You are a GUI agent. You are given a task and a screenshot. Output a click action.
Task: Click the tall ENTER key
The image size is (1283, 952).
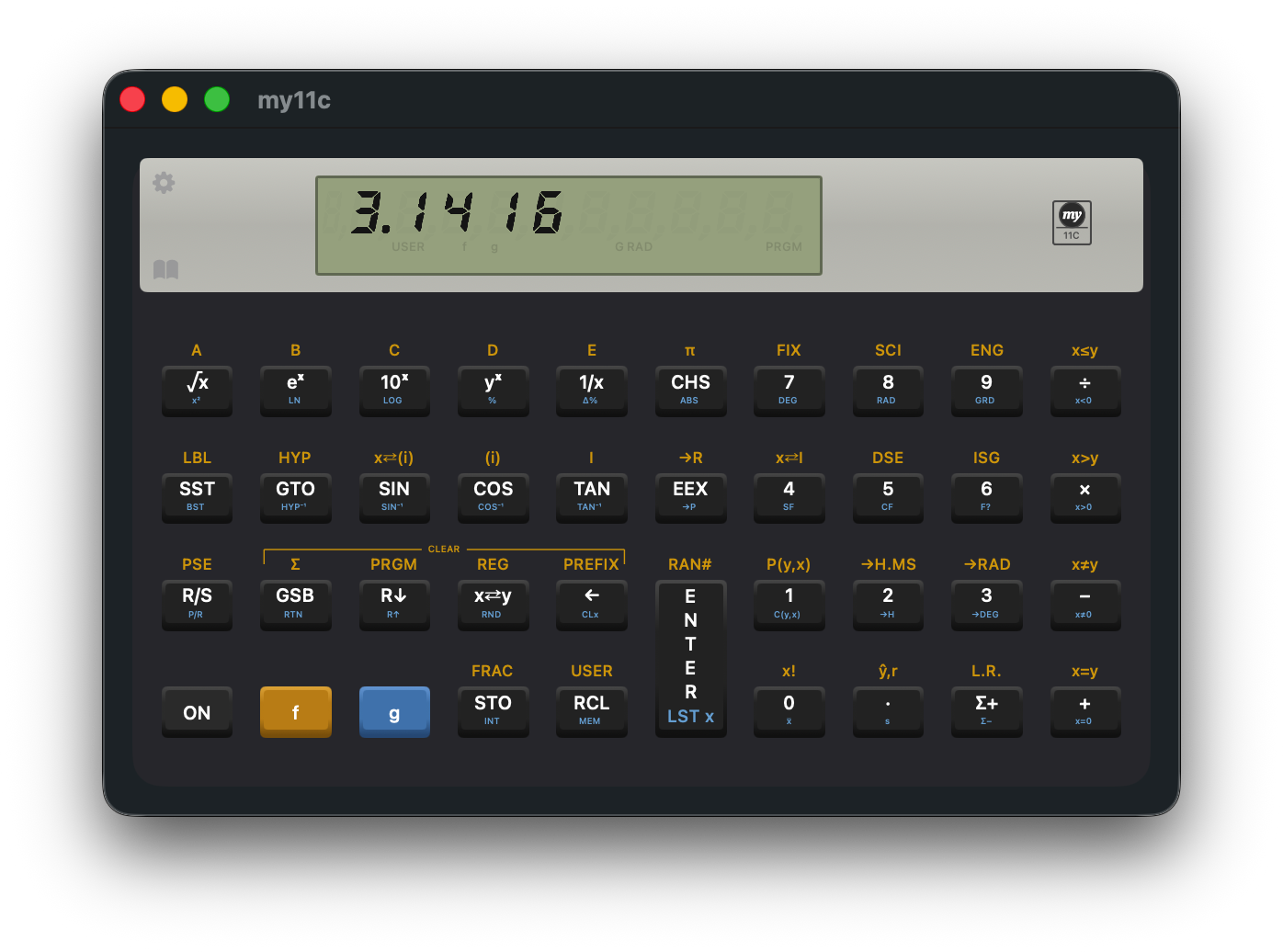click(690, 658)
